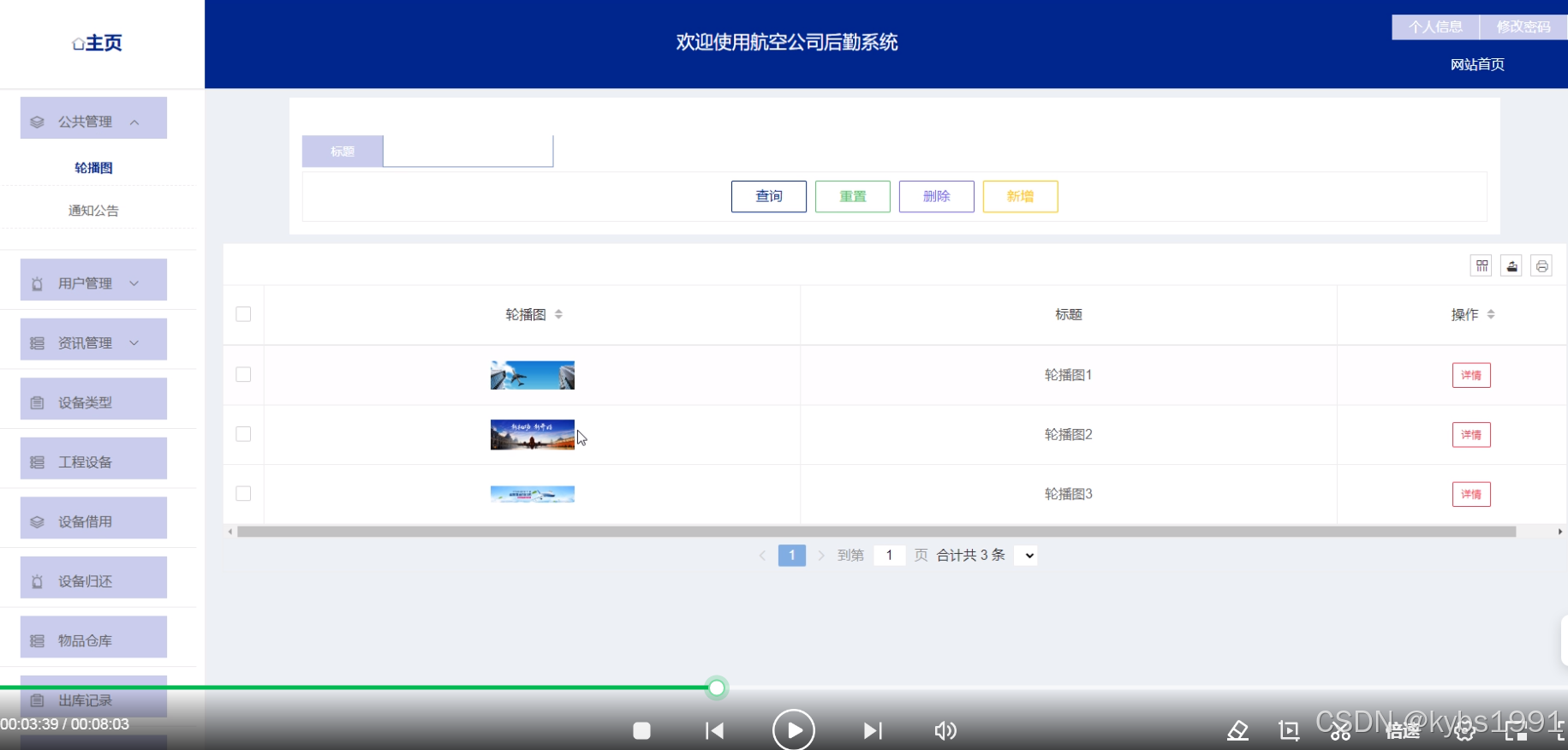1568x750 pixels.
Task: Open the 设备归还 menu
Action: (x=93, y=578)
